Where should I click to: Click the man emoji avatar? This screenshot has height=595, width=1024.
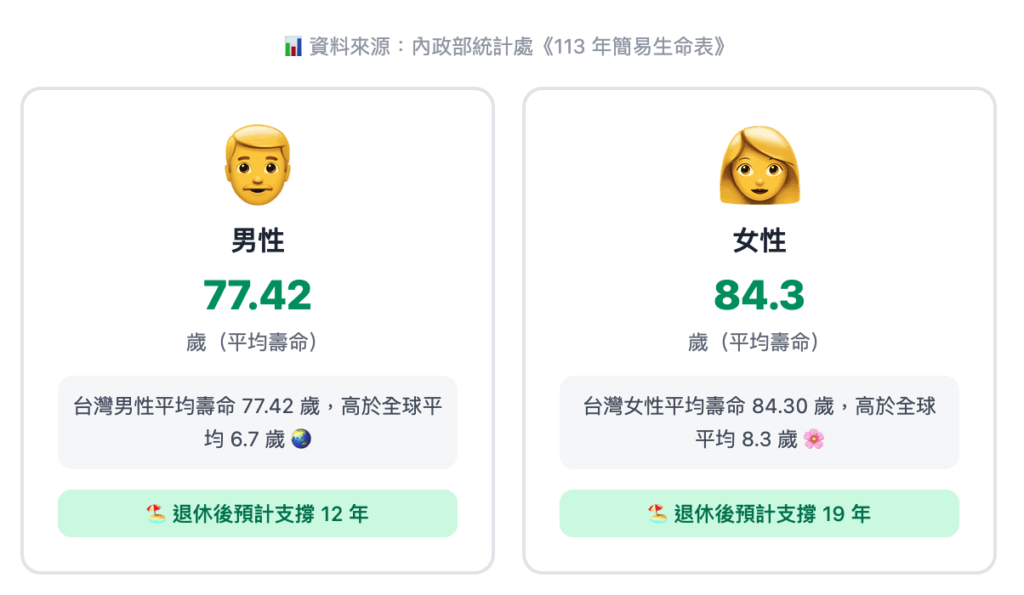point(258,165)
